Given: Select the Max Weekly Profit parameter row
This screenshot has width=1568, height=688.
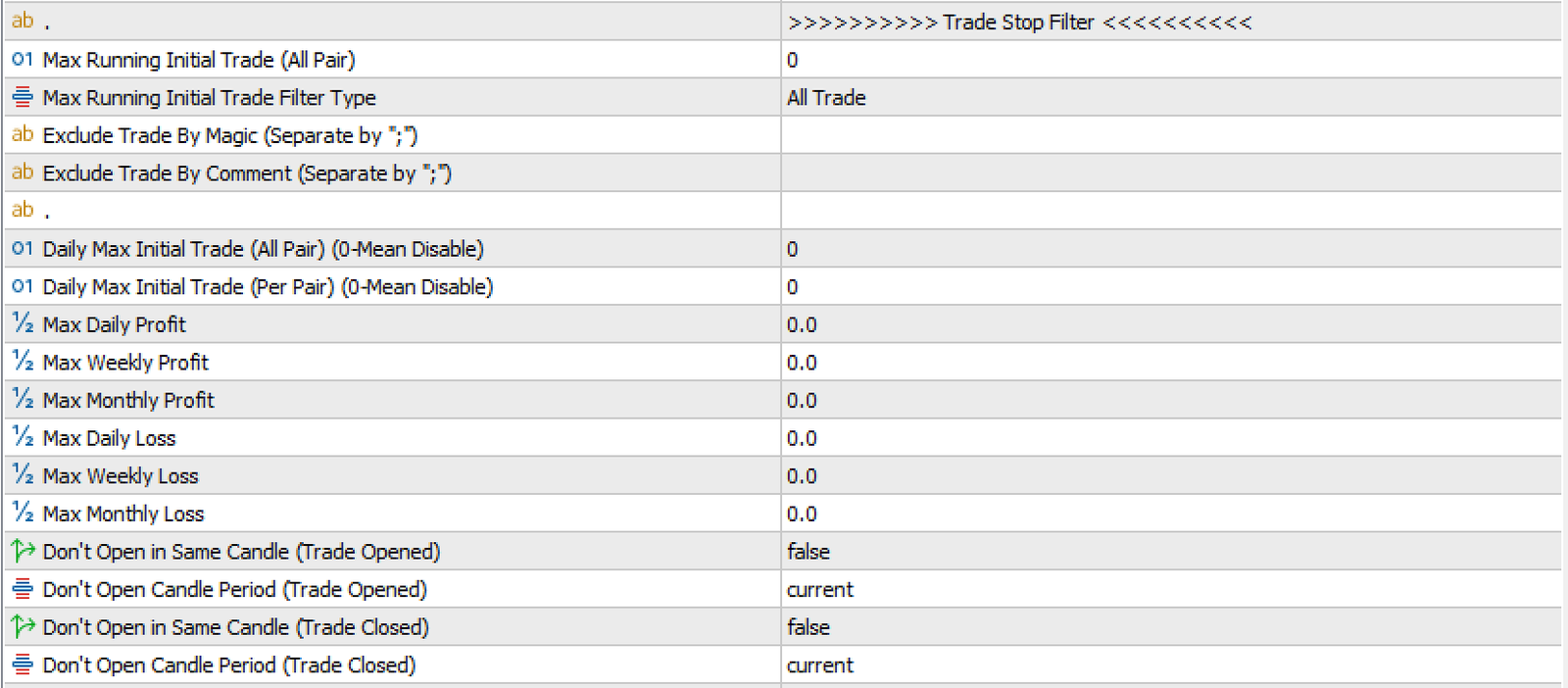Looking at the screenshot, I should pos(125,363).
